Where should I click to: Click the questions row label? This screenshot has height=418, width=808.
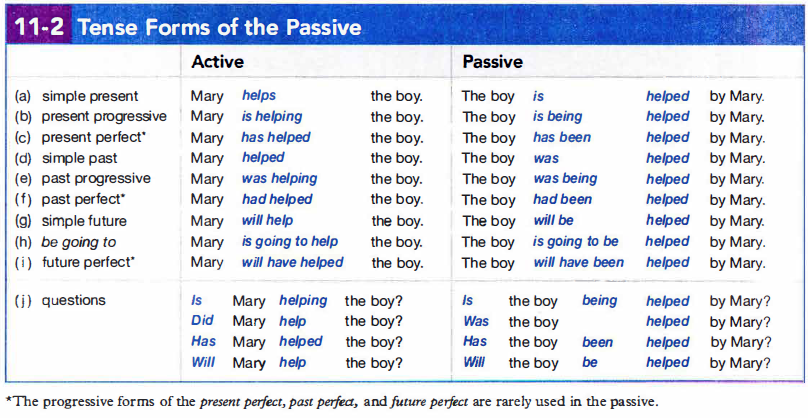(x=74, y=300)
